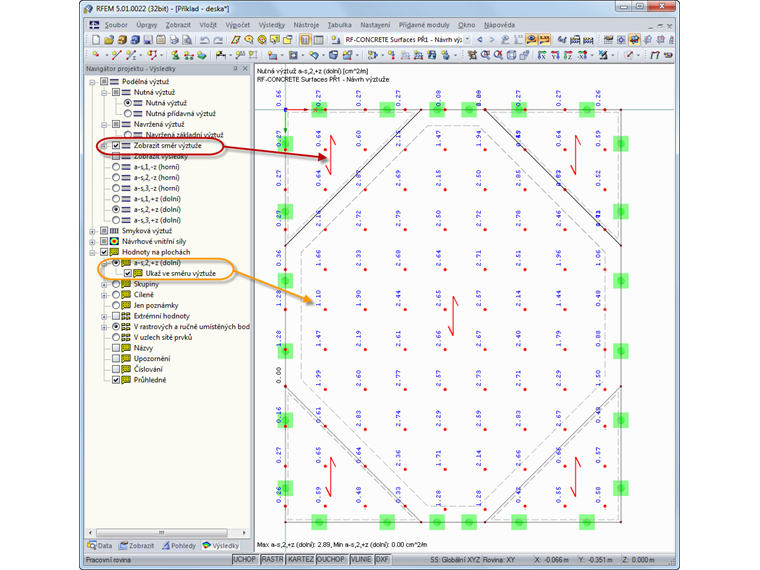760x570 pixels.
Task: Toggle the OUCHOP status bar button
Action: pos(331,559)
